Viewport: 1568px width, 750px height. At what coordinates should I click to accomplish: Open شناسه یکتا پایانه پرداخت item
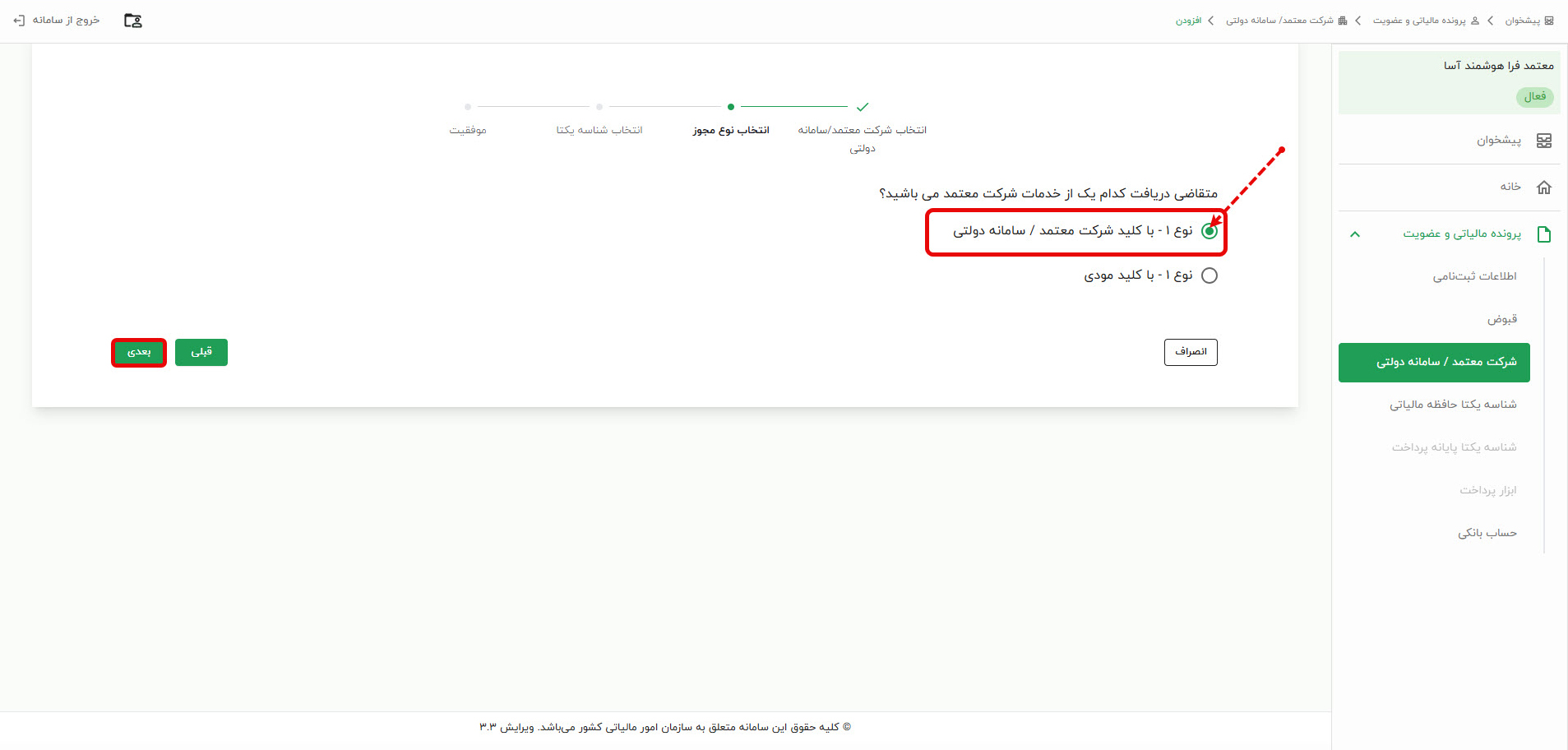click(1455, 447)
